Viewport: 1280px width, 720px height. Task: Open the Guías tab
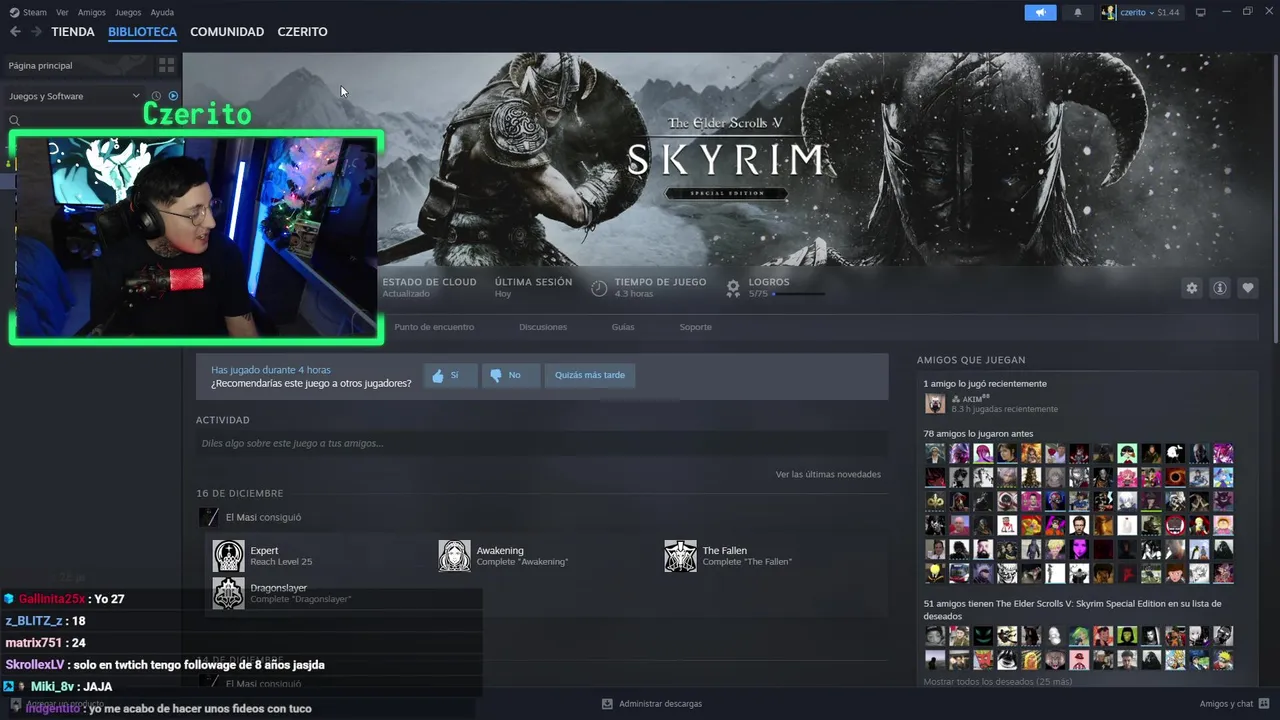point(623,327)
